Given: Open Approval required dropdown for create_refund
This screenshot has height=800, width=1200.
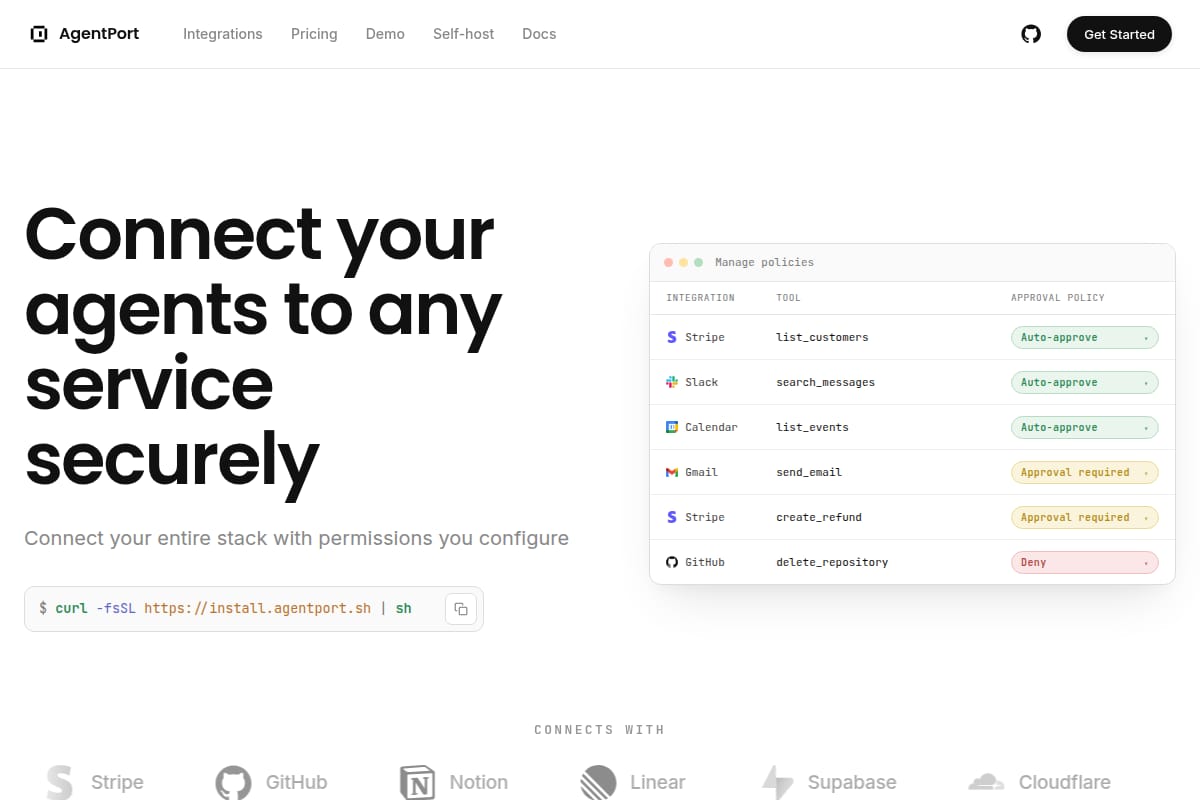Looking at the screenshot, I should click(1085, 517).
